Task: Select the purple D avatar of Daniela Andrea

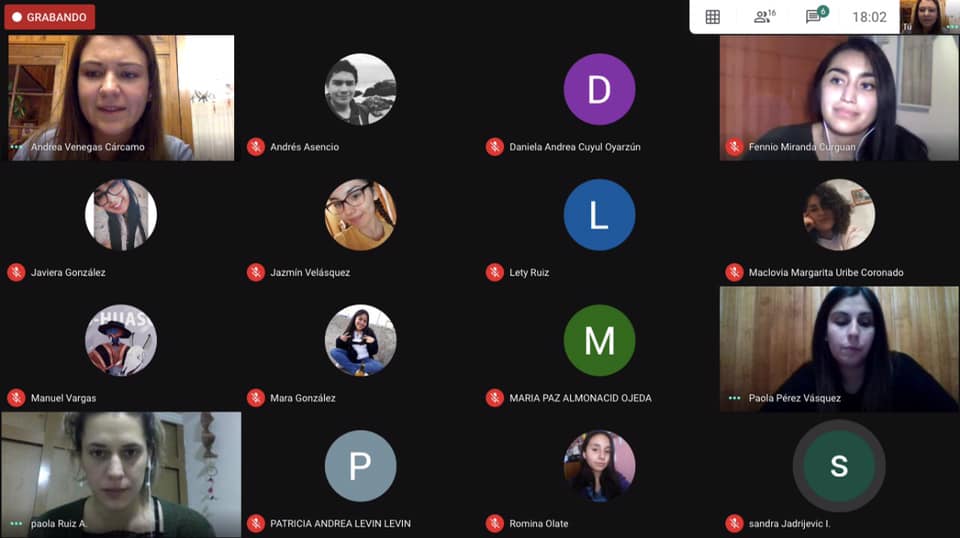Action: pyautogui.click(x=599, y=90)
